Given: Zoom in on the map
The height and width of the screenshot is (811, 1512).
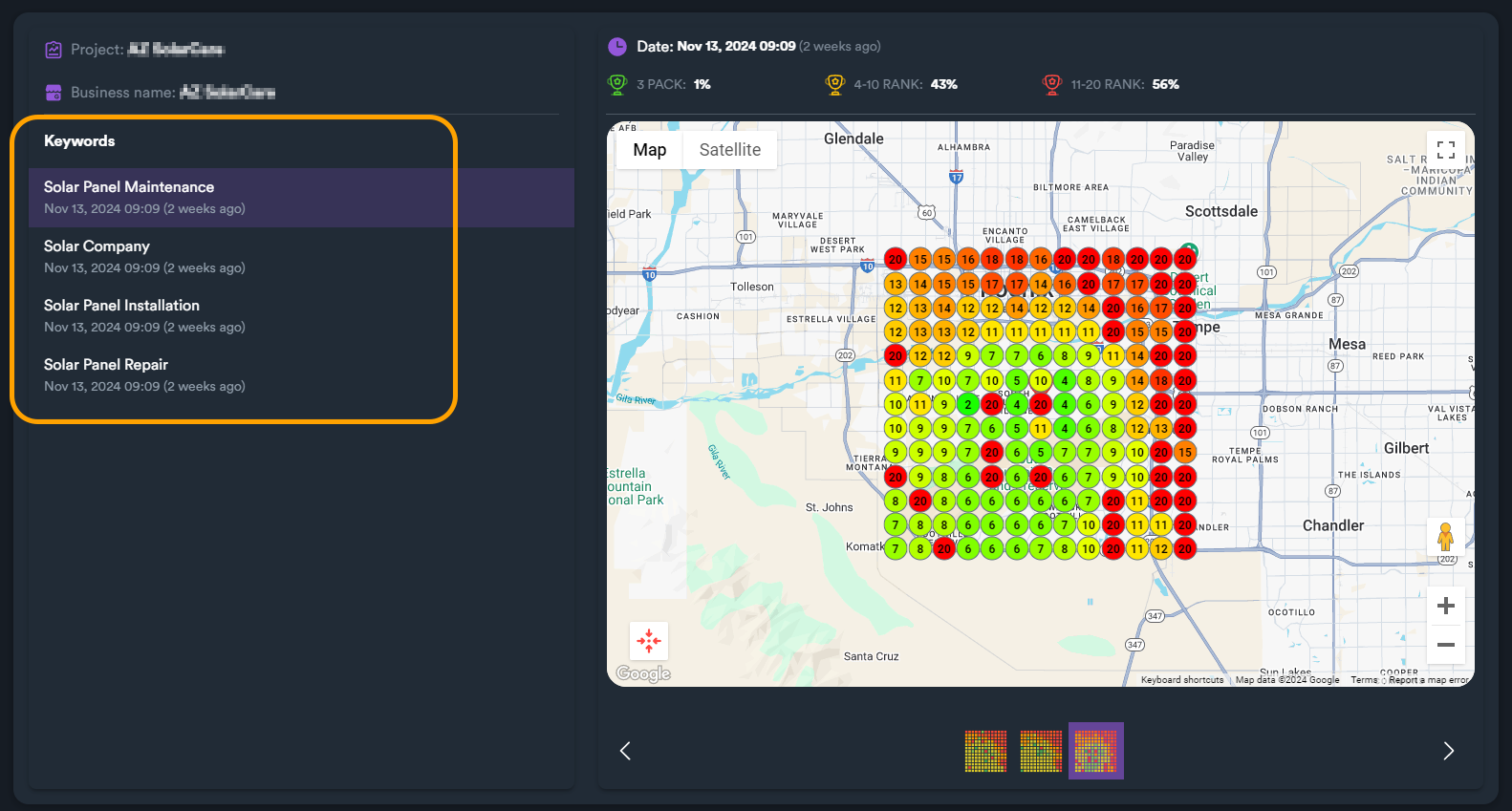Looking at the screenshot, I should pos(1445,606).
